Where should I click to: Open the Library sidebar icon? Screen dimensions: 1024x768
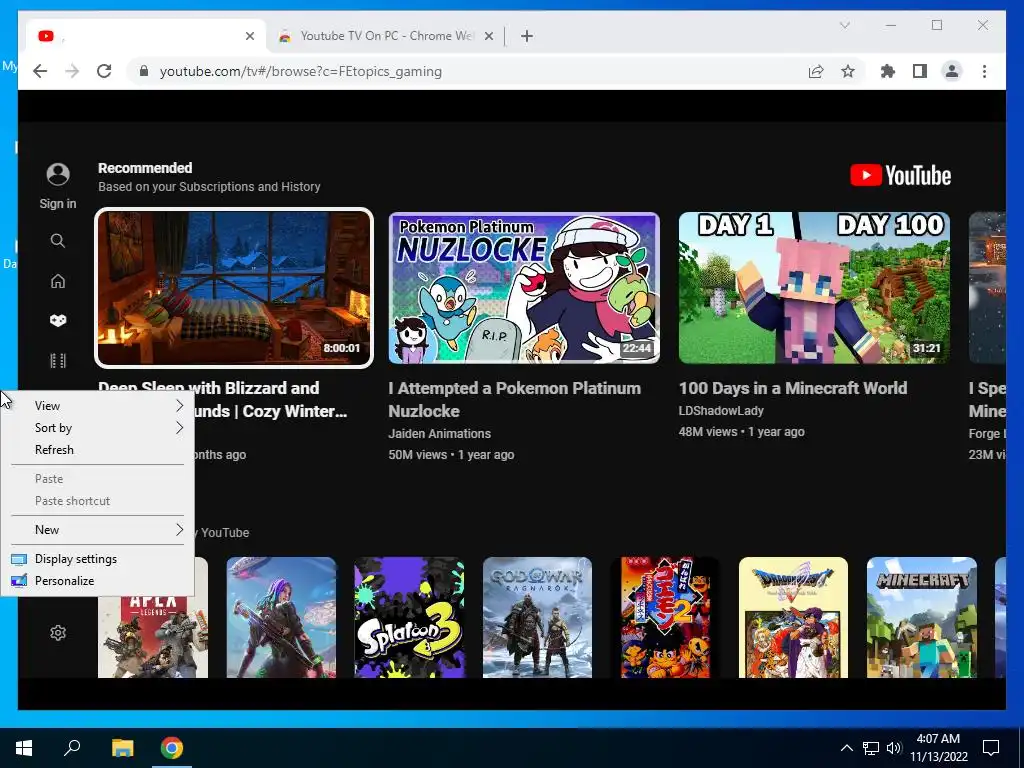click(58, 360)
